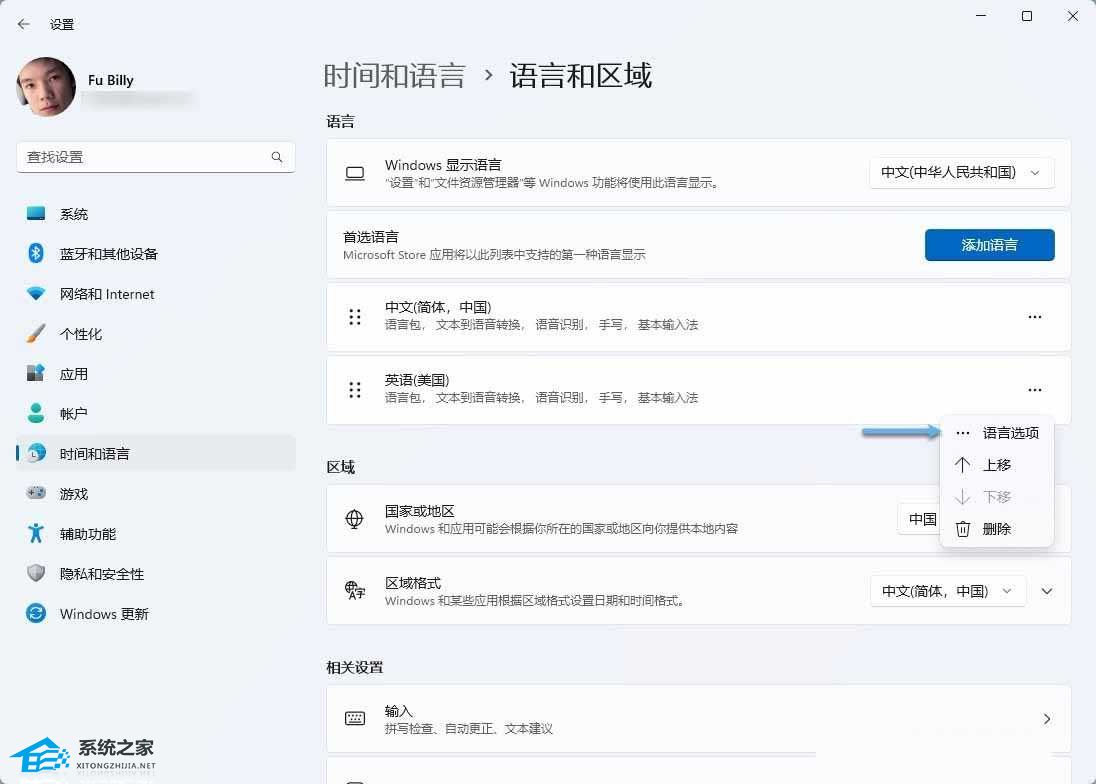1096x784 pixels.
Task: Click the globe icon for 国家或地区
Action: (x=354, y=519)
